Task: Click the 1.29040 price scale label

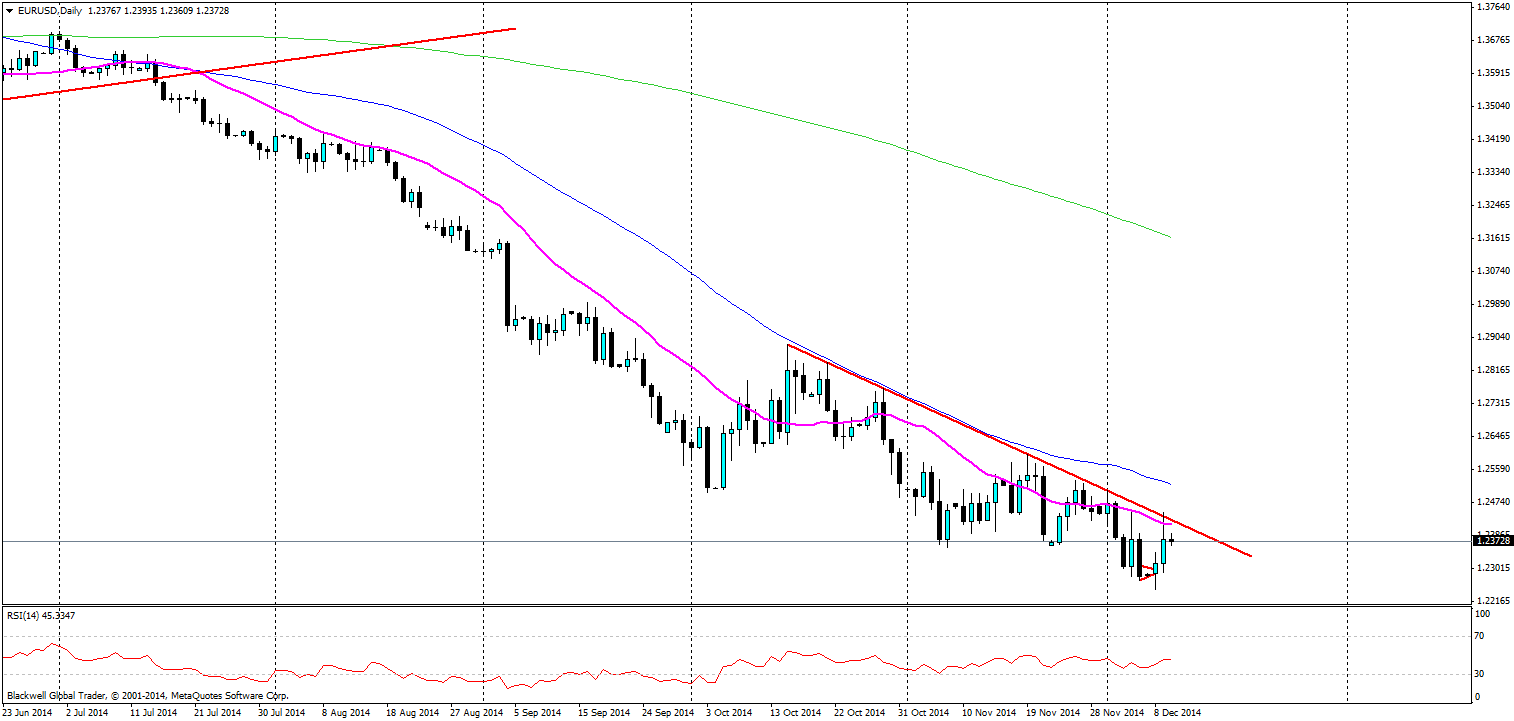Action: pos(1492,336)
